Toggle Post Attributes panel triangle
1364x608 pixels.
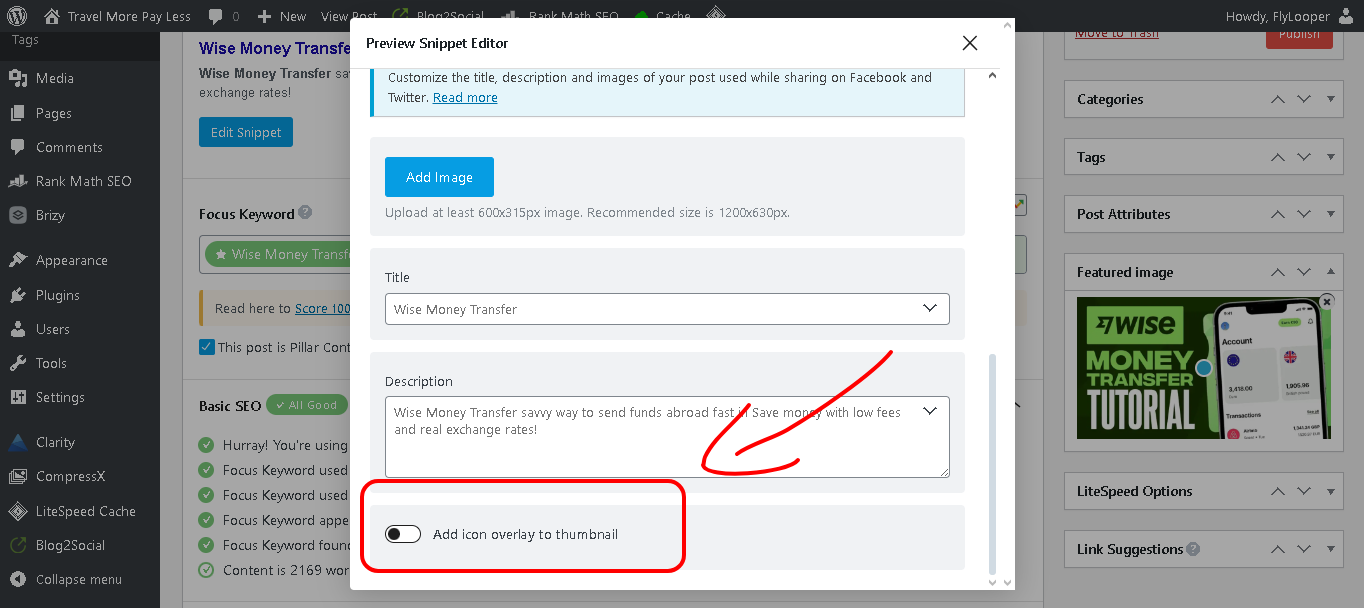pos(1330,214)
